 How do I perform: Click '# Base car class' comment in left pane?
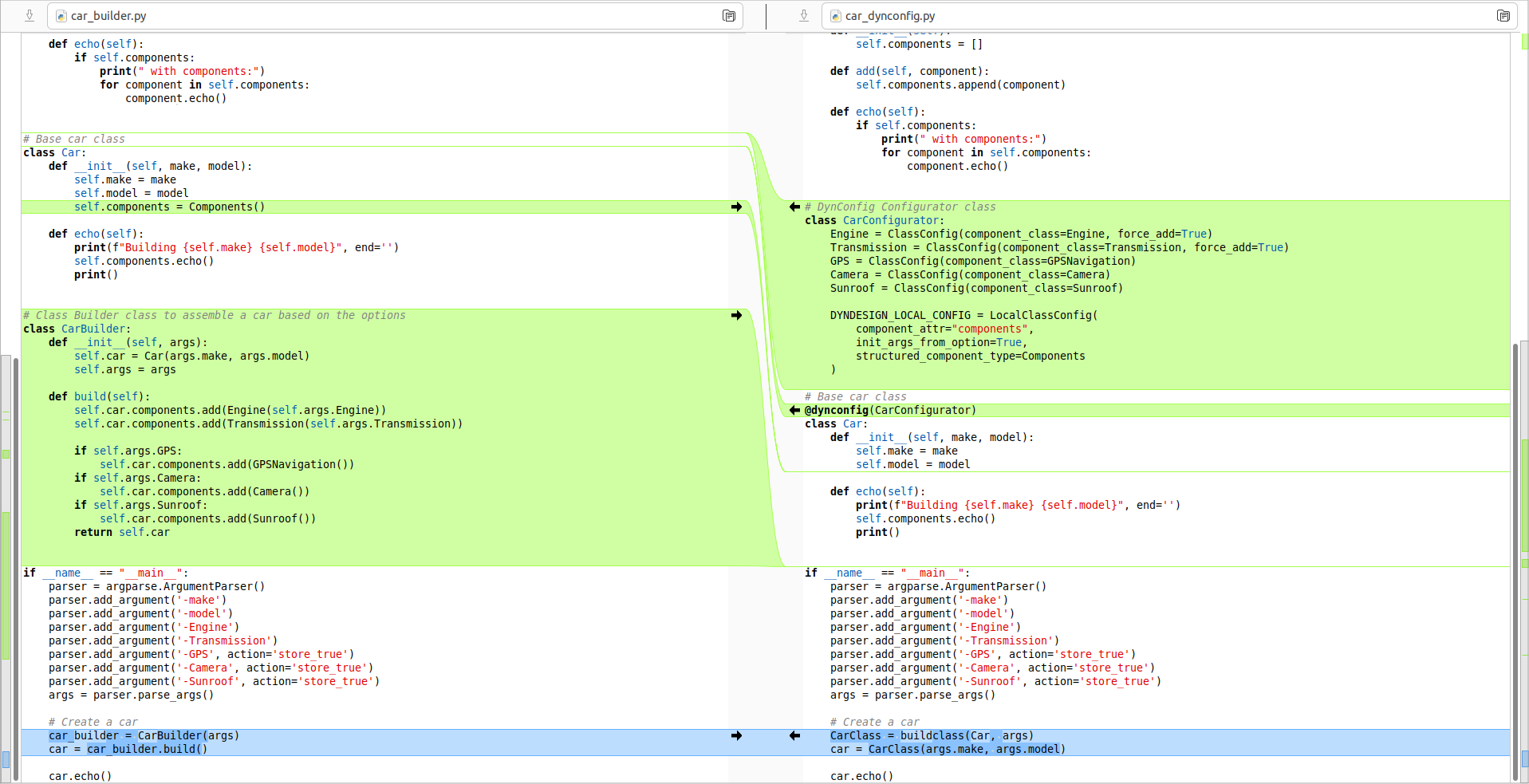(73, 139)
